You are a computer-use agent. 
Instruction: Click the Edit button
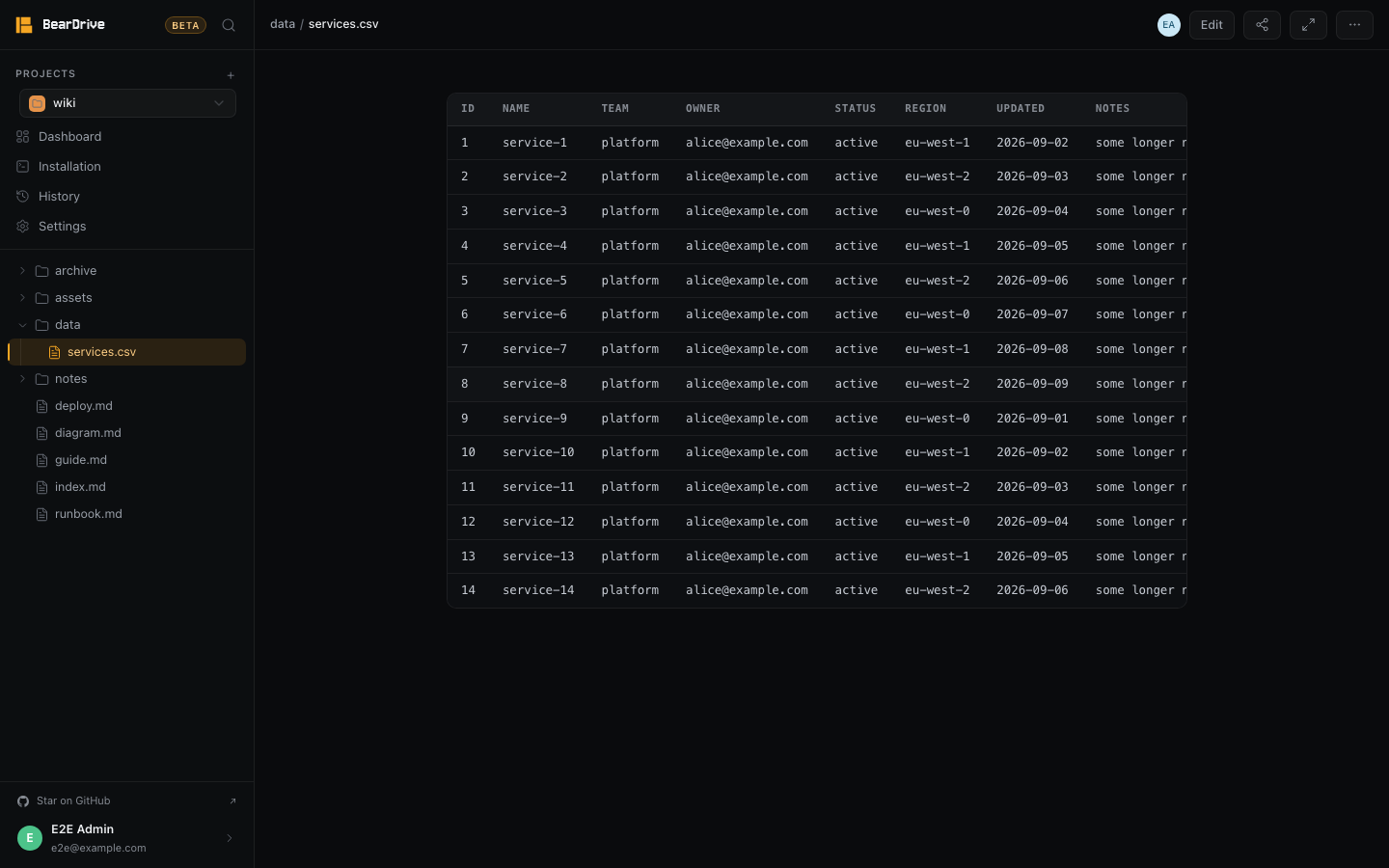(x=1212, y=25)
